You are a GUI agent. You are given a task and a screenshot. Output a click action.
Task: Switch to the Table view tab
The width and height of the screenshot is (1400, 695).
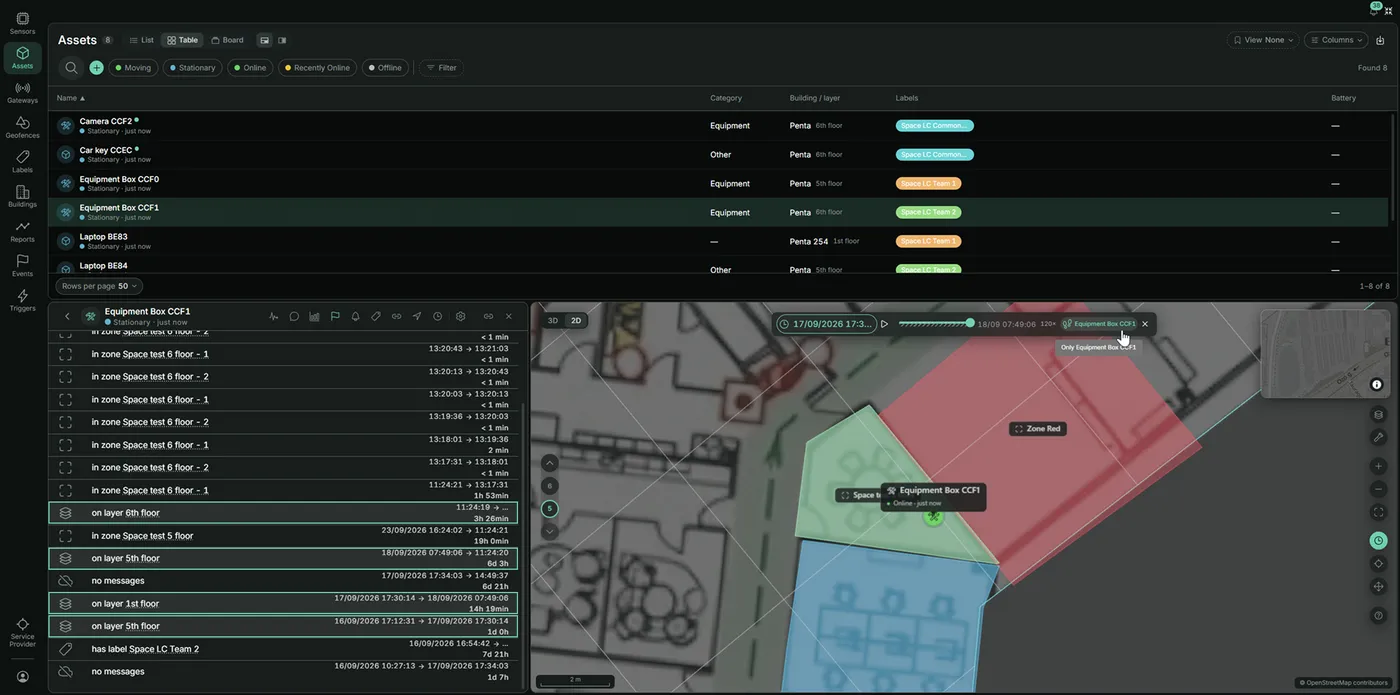tap(183, 40)
